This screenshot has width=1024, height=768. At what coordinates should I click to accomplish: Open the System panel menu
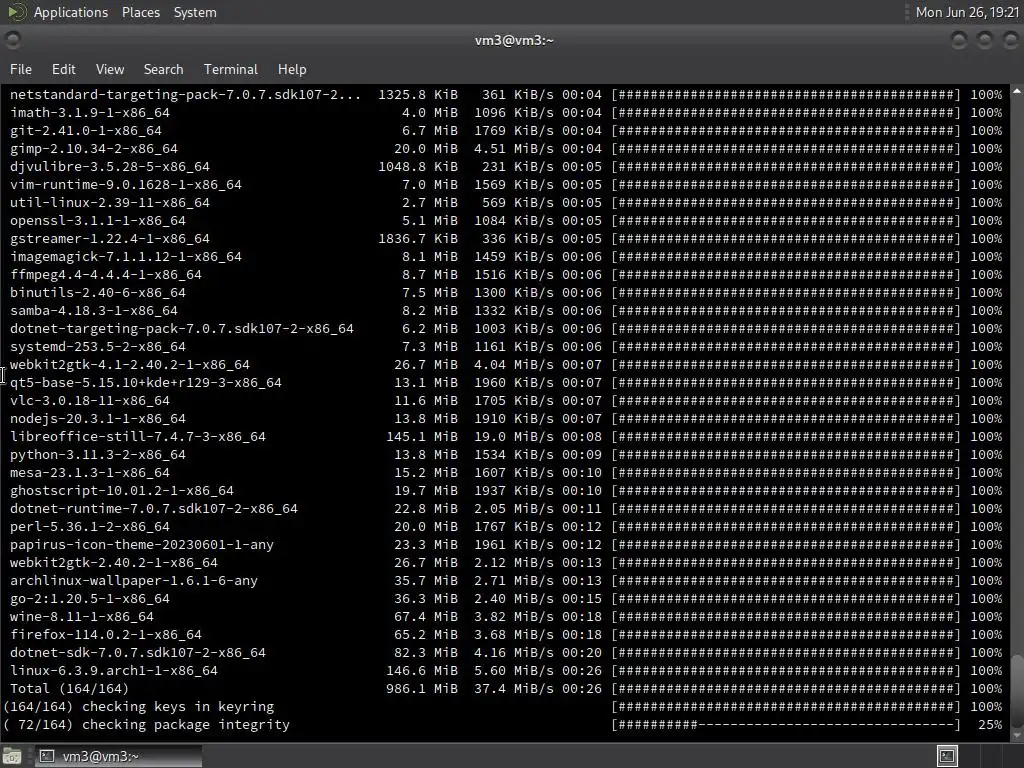click(195, 12)
